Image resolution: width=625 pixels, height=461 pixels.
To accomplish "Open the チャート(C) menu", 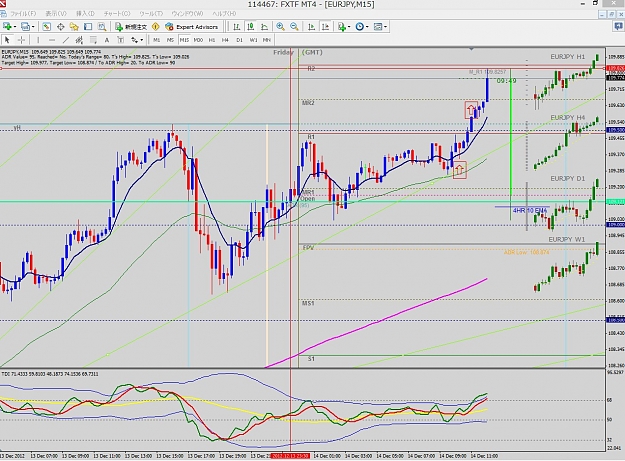I will coord(117,14).
